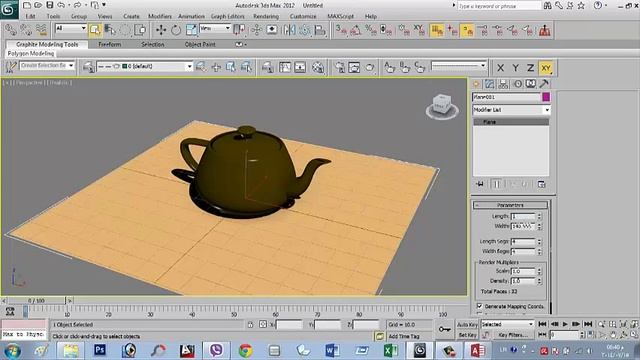Open Key Filters dialog button

(x=513, y=335)
